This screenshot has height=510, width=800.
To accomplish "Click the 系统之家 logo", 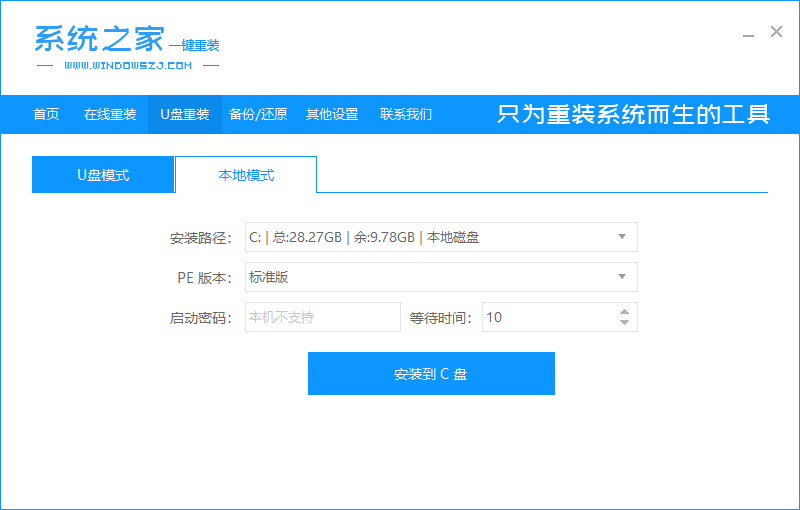I will (98, 39).
